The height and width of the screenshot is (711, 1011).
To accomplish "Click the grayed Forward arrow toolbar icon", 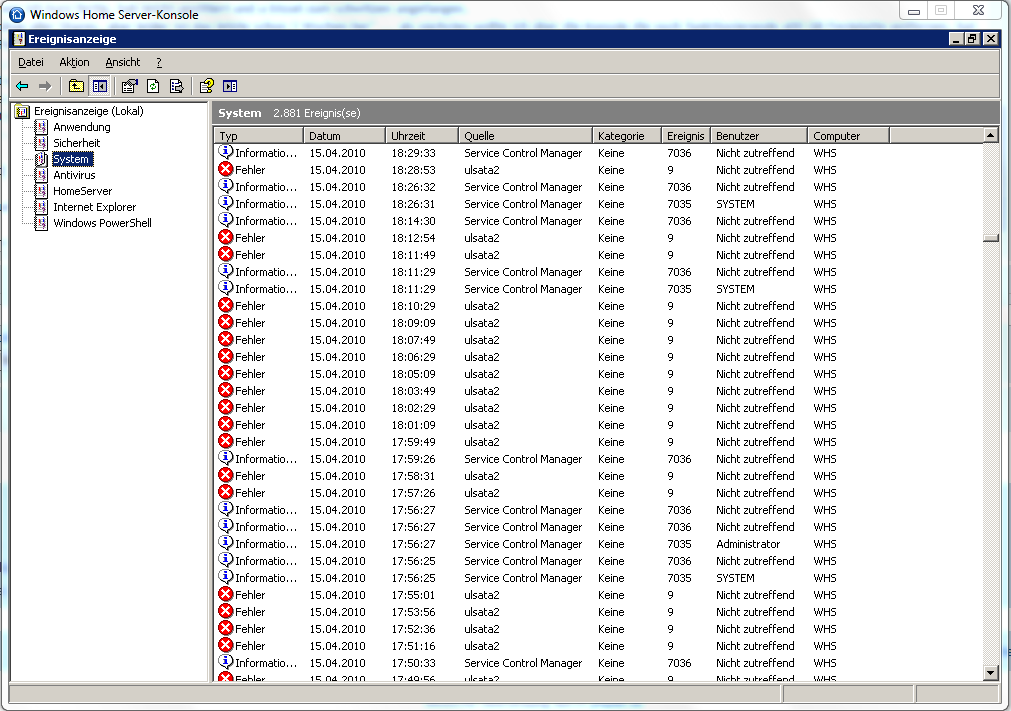I will 44,86.
